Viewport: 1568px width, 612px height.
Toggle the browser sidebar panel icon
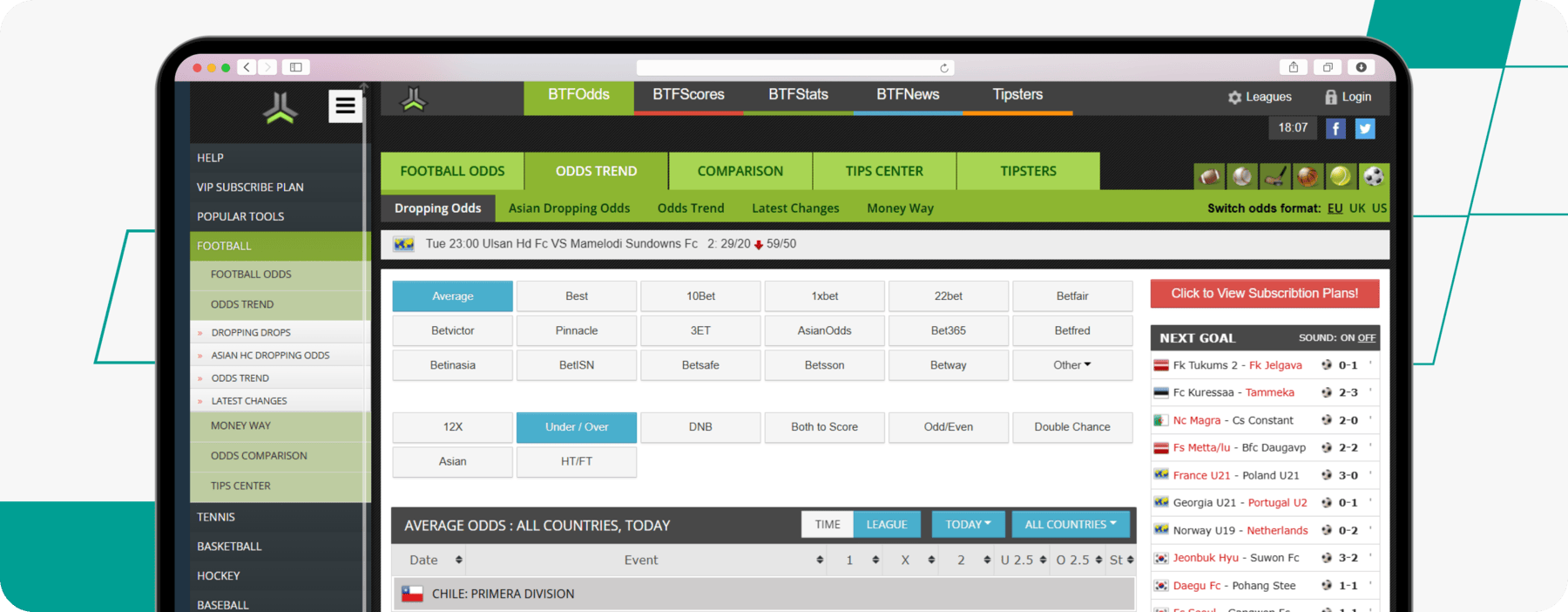(x=296, y=67)
